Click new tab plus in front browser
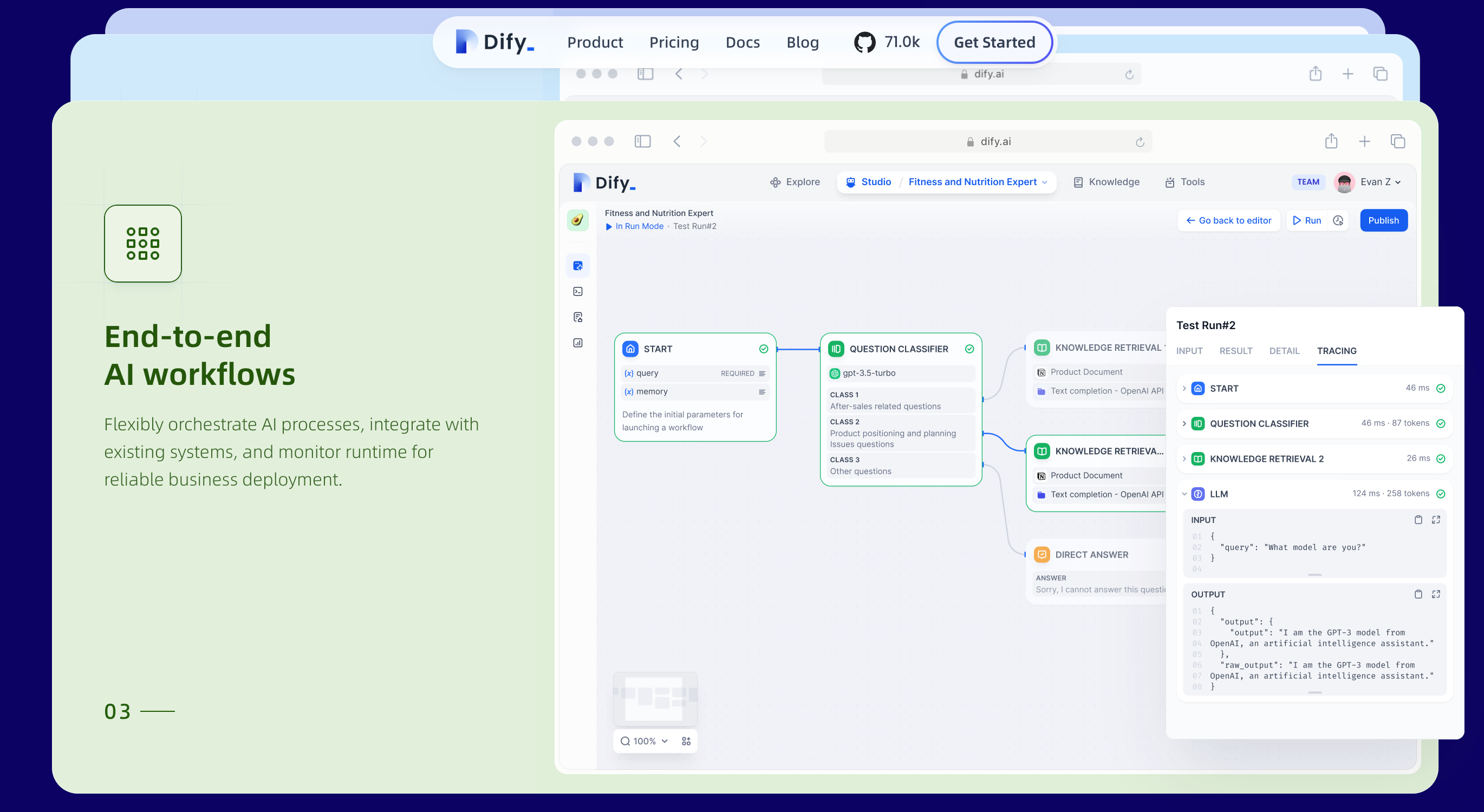This screenshot has width=1484, height=812. coord(1365,142)
